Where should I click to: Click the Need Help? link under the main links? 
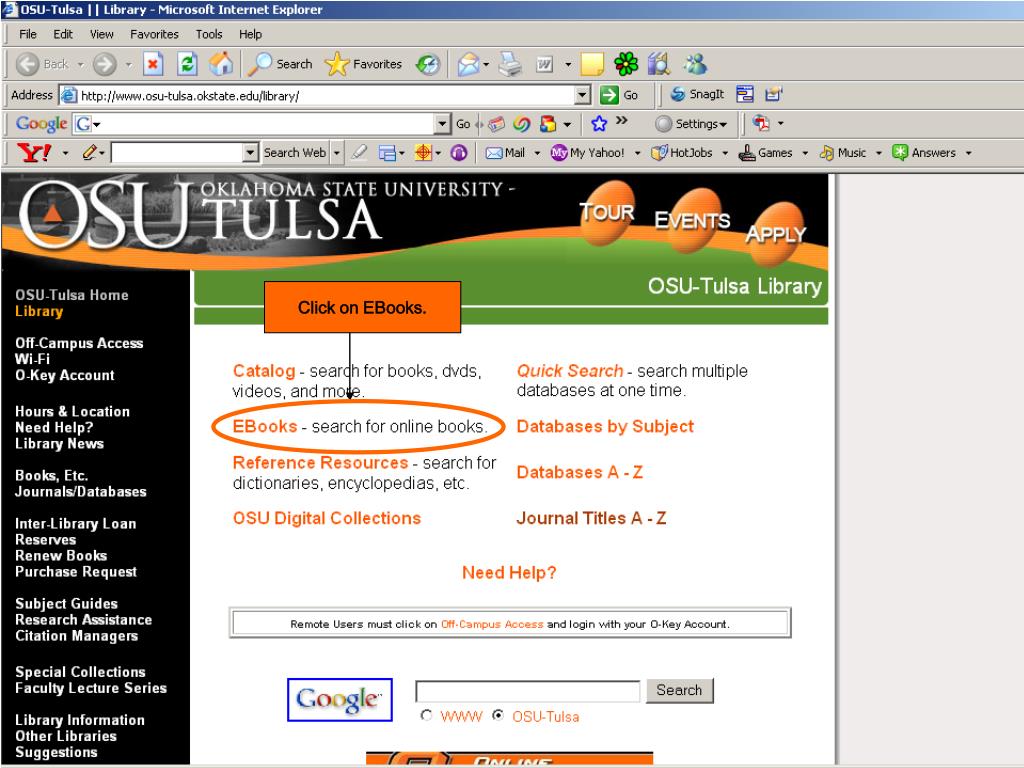coord(509,573)
